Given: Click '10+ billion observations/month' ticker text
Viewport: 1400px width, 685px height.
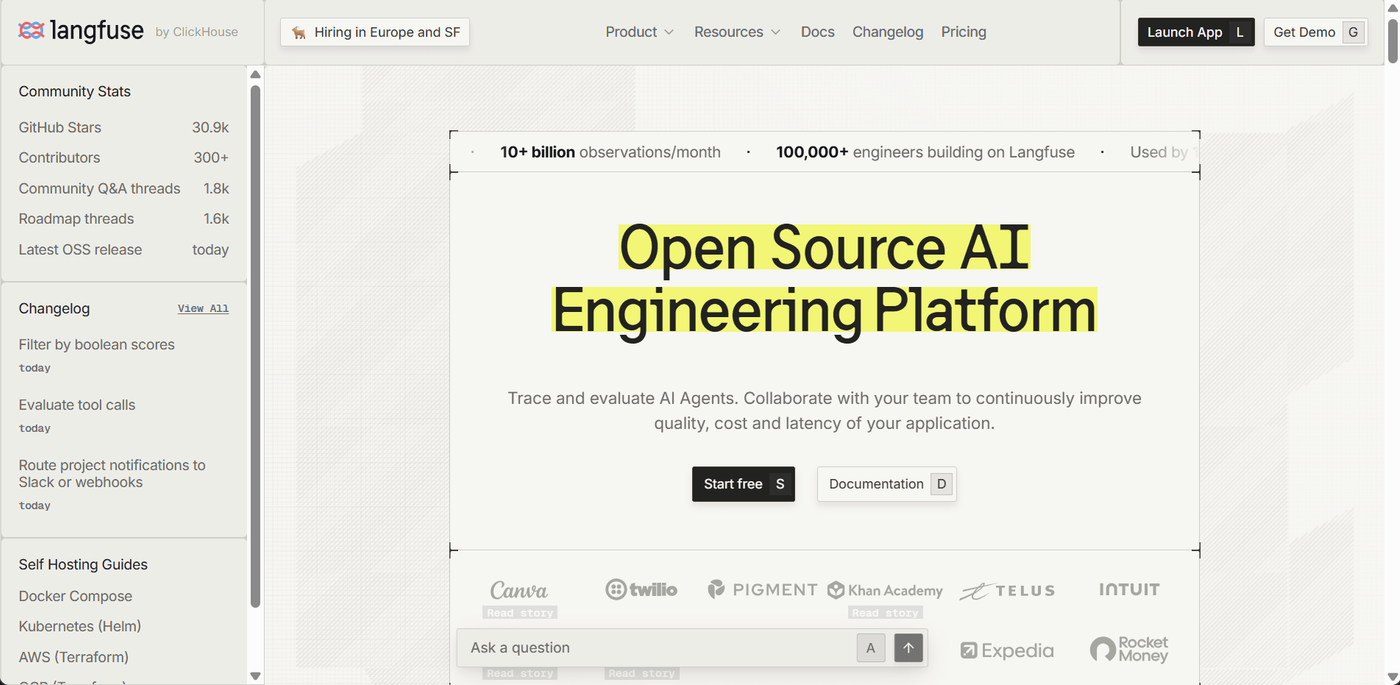Looking at the screenshot, I should (610, 152).
